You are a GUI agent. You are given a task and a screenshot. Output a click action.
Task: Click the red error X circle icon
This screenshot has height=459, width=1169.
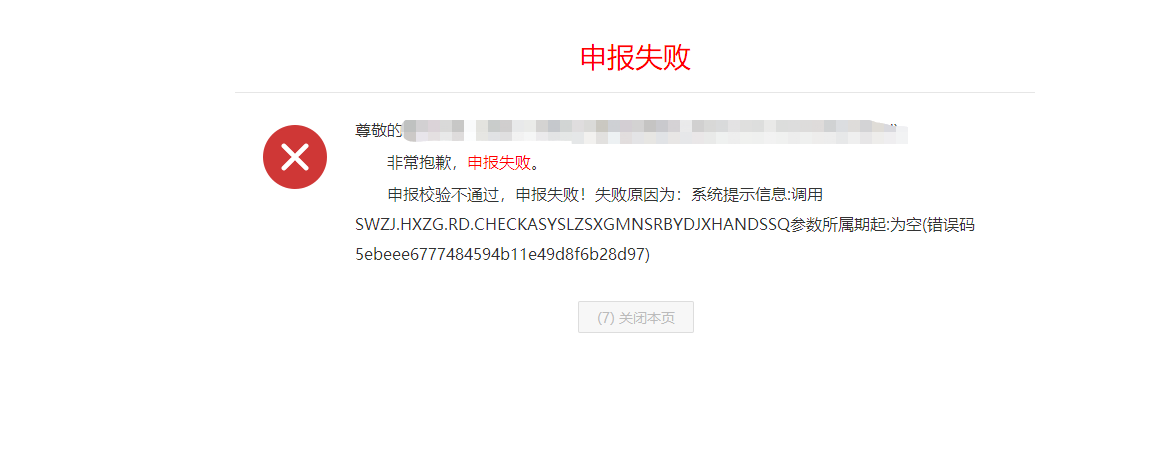point(294,157)
